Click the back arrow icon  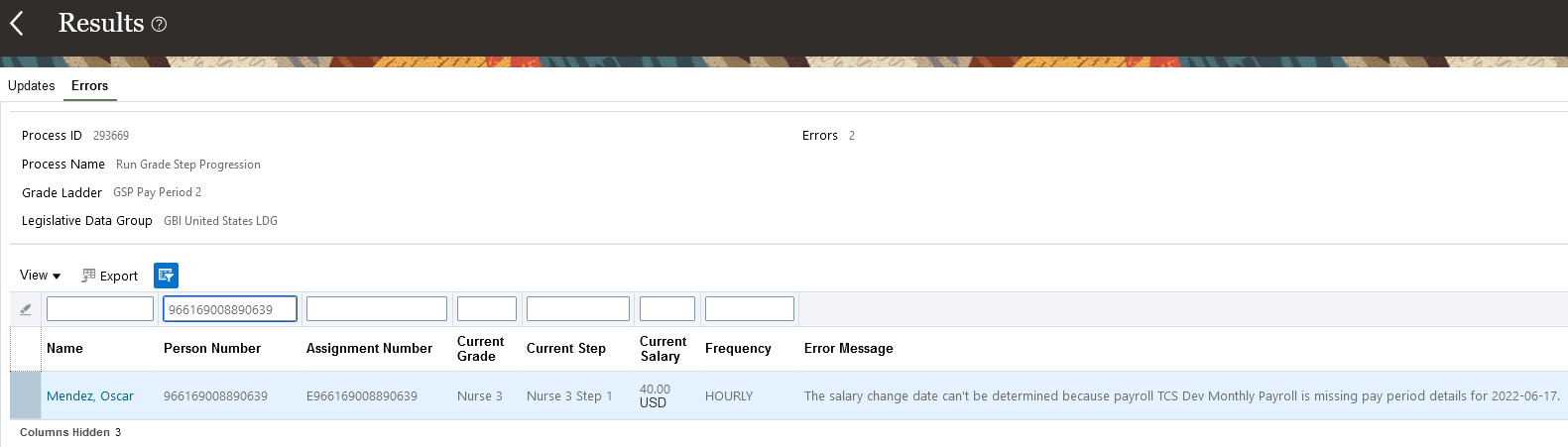click(17, 23)
